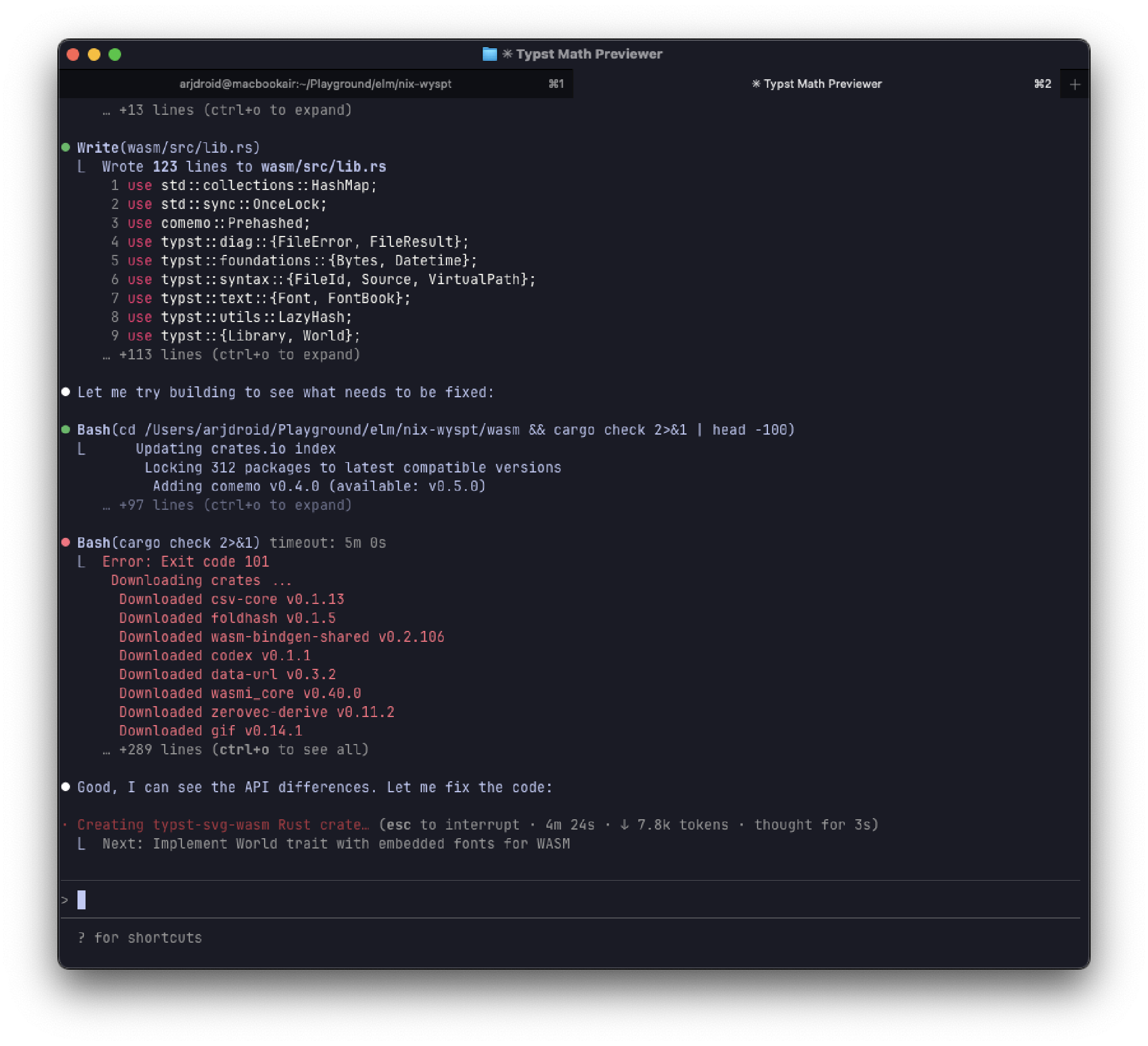Click the down-arrow token counter indicator
Image resolution: width=1148 pixels, height=1046 pixels.
626,824
